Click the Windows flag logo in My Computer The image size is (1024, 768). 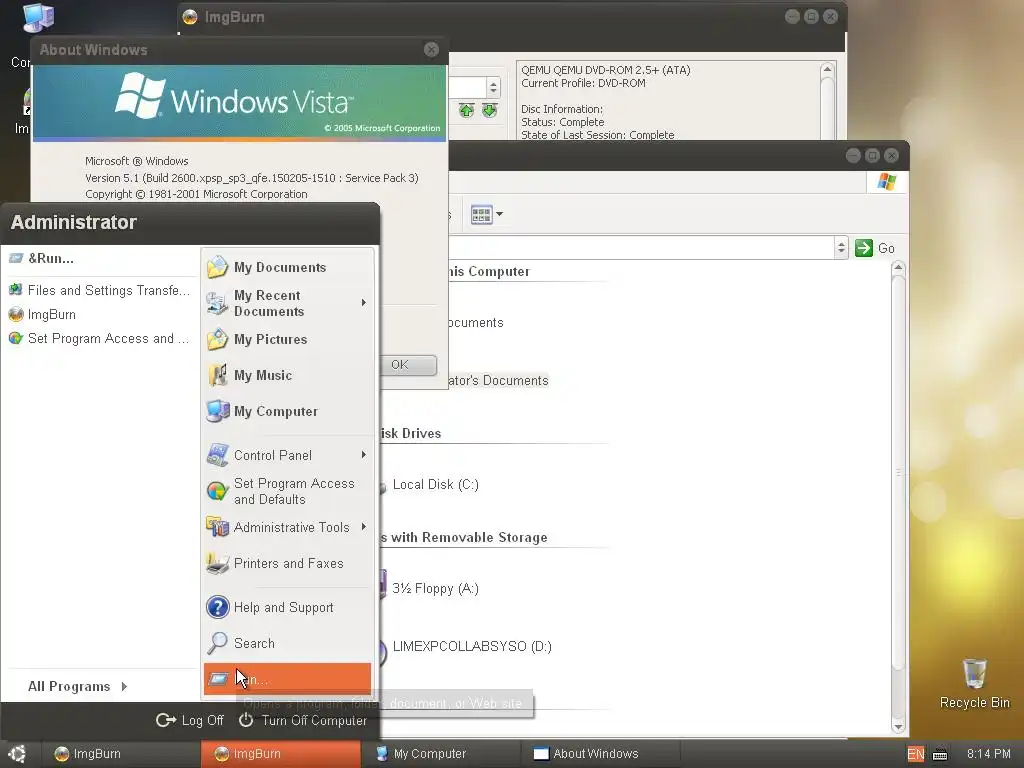[887, 182]
